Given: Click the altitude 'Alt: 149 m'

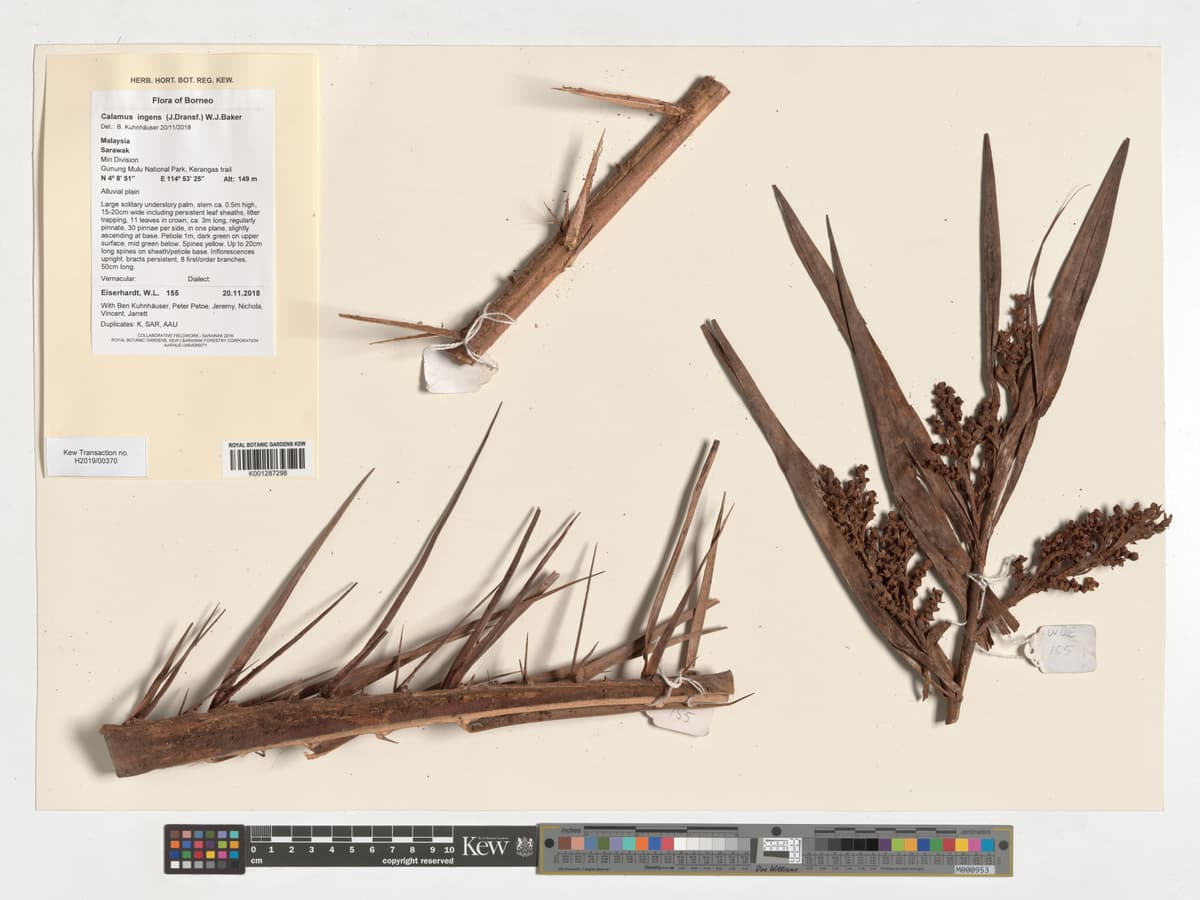Looking at the screenshot, I should coord(241,179).
